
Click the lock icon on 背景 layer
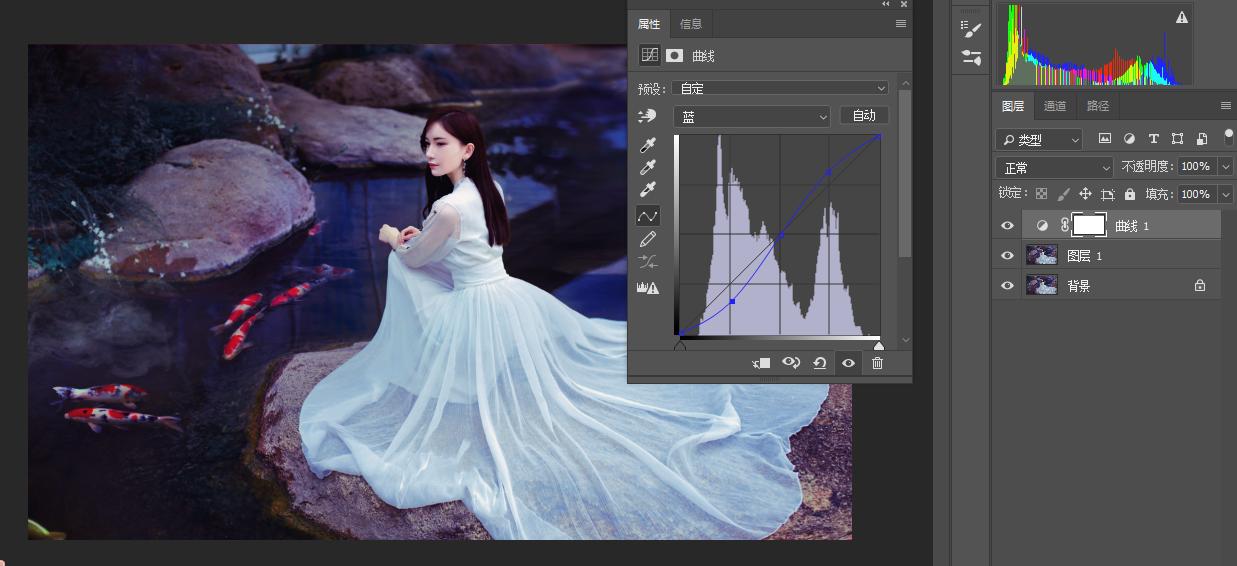(x=1200, y=286)
